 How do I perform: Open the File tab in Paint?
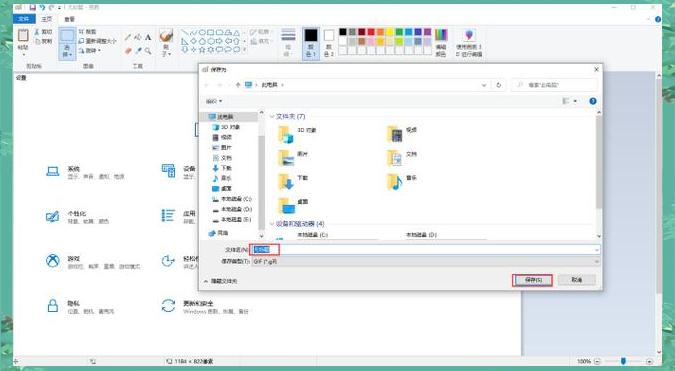tap(24, 19)
